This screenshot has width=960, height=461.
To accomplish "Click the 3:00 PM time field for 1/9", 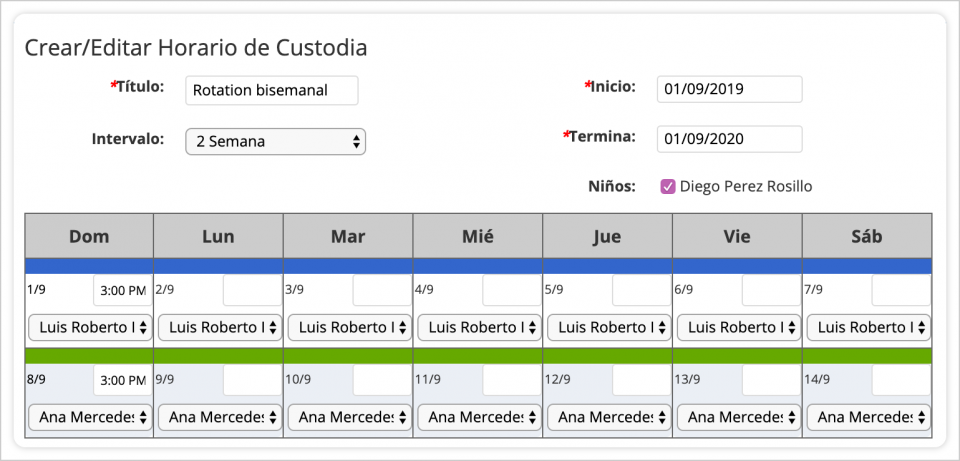I will point(122,291).
